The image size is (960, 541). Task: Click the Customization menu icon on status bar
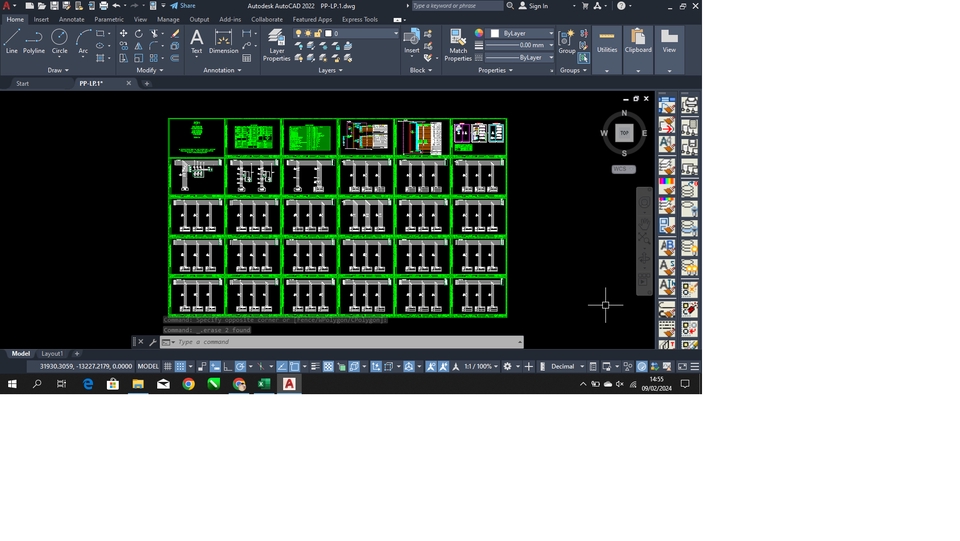695,367
